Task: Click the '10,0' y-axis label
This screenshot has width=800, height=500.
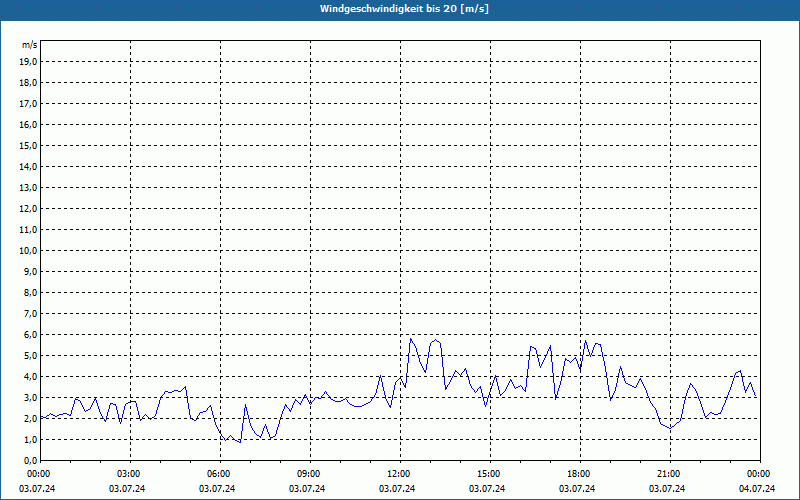Action: pyautogui.click(x=29, y=251)
